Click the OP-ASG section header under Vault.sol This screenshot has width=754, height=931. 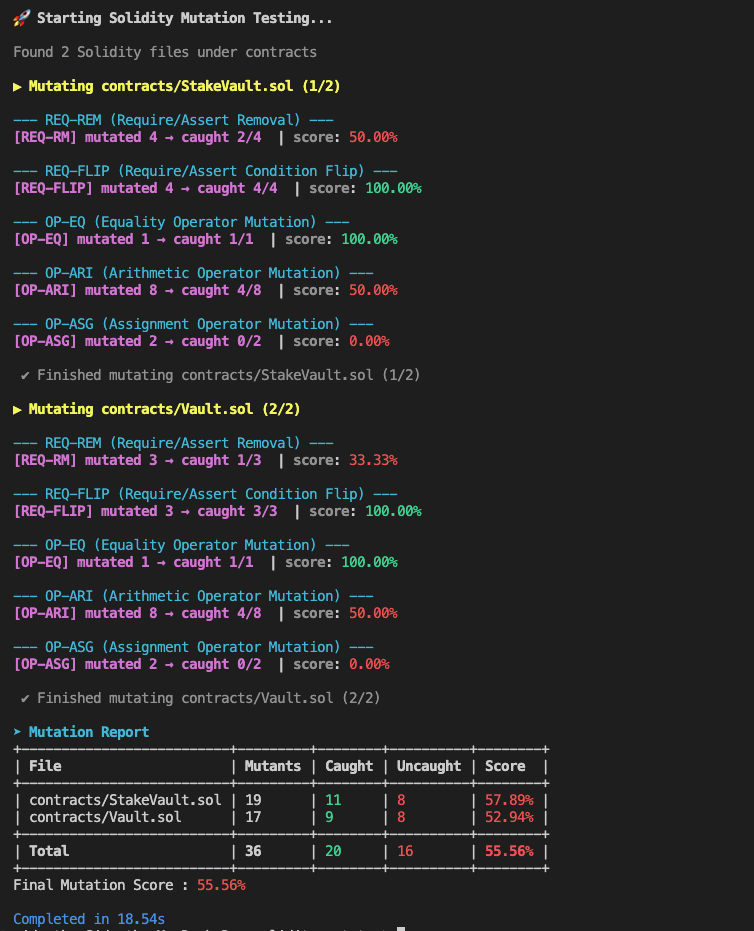point(193,648)
